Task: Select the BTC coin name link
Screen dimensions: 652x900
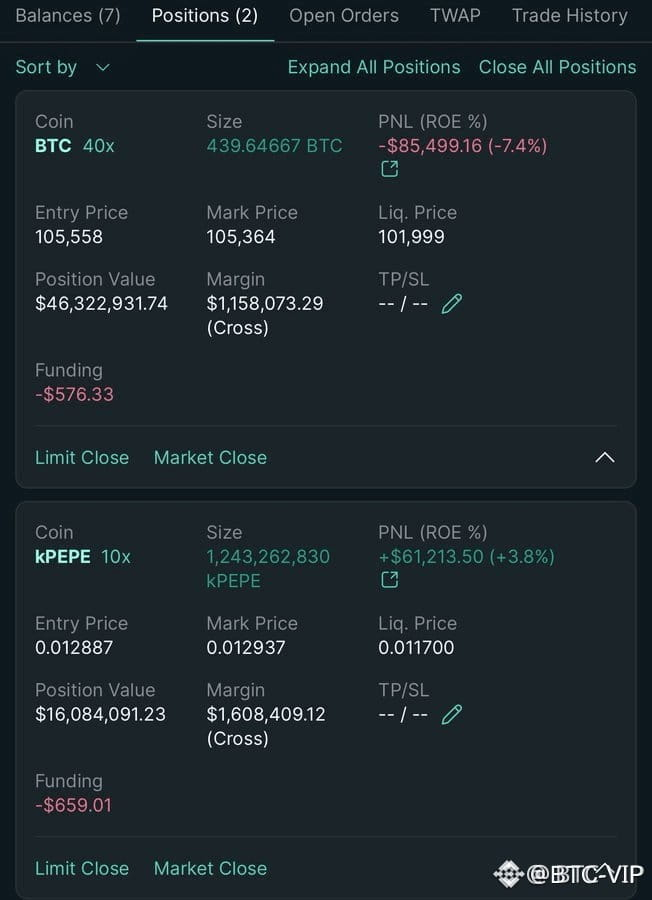Action: click(53, 146)
